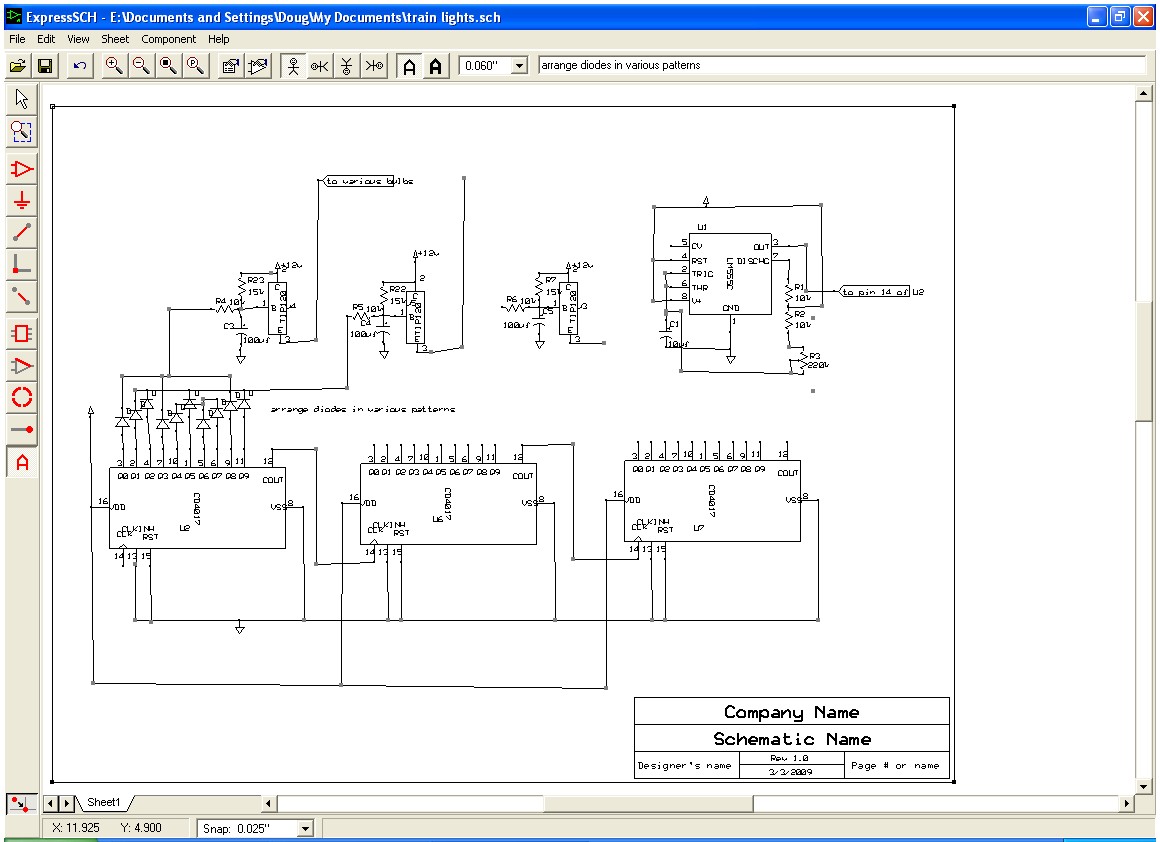Switch to the Sheet1 tab
1160x842 pixels.
[104, 802]
